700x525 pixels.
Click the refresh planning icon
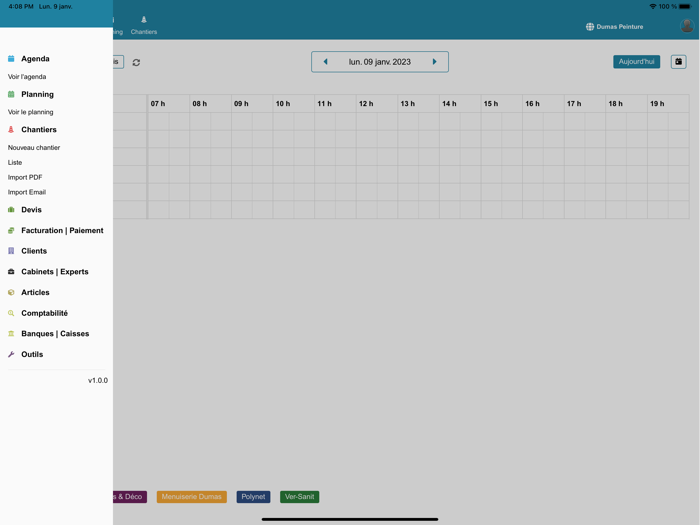pyautogui.click(x=136, y=62)
